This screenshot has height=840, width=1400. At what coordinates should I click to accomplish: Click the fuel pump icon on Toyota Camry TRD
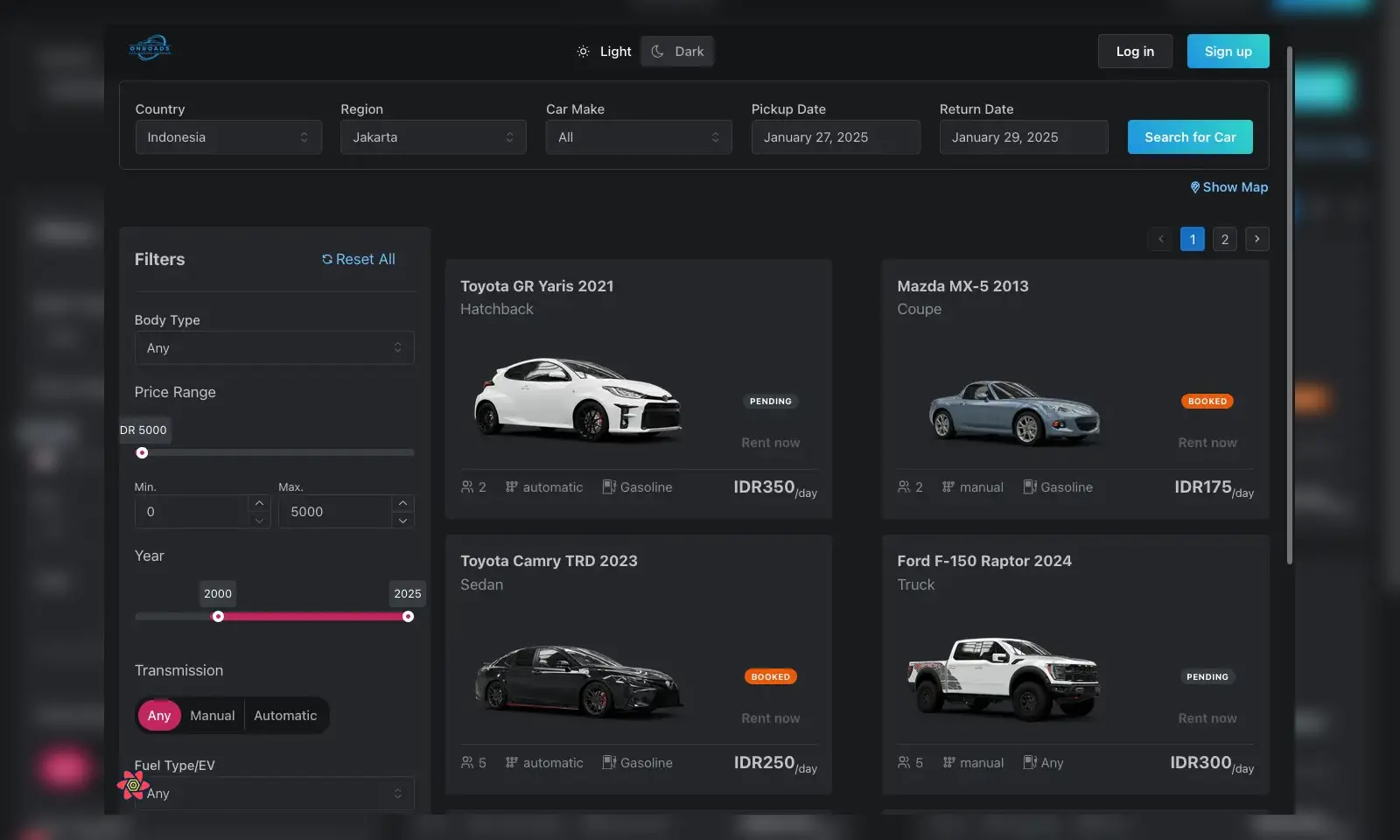tap(607, 762)
